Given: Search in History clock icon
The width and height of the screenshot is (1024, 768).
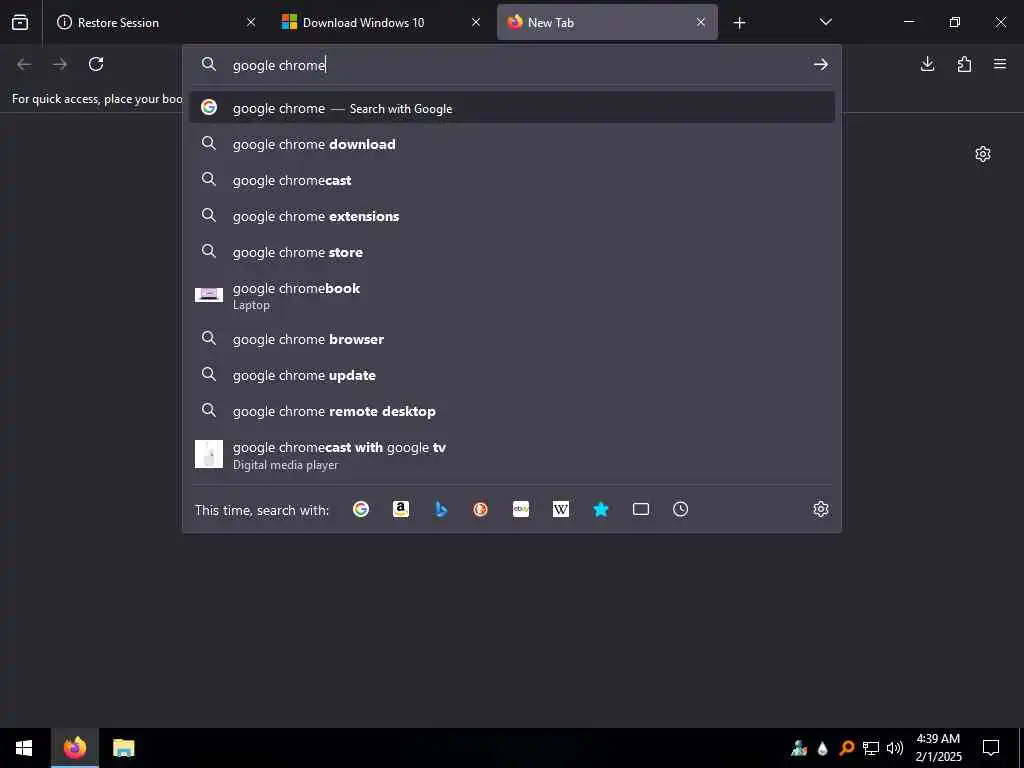Looking at the screenshot, I should 680,509.
